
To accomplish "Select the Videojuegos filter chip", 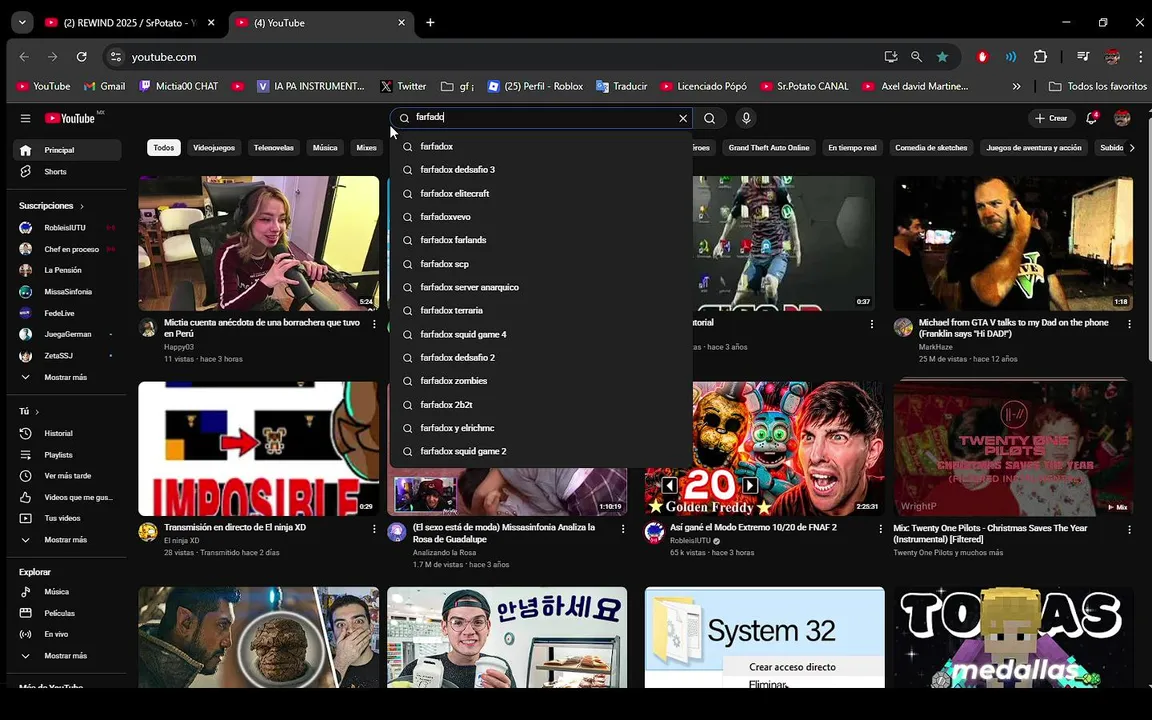I will 214,148.
